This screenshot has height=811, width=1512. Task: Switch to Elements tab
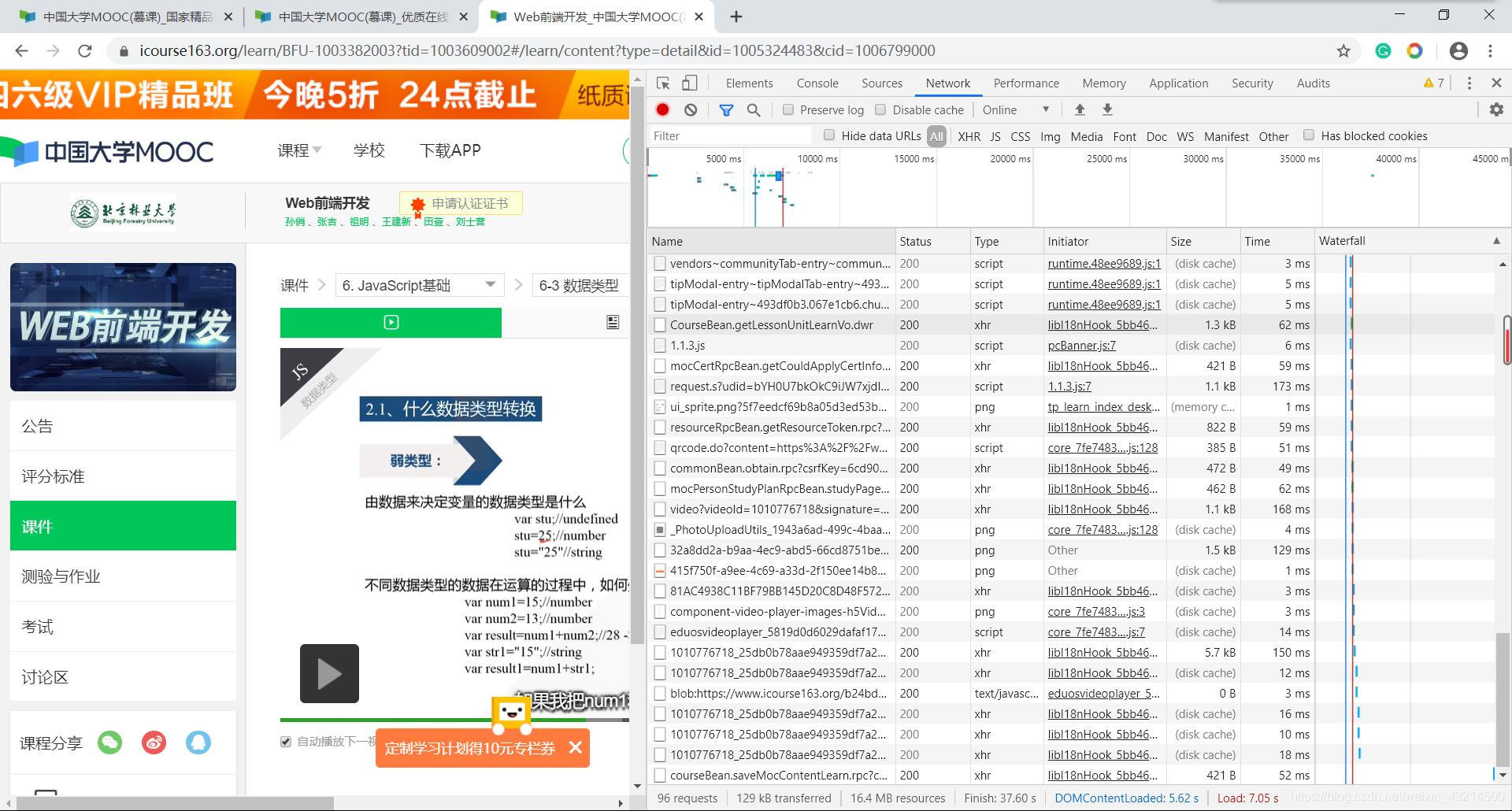[x=749, y=83]
